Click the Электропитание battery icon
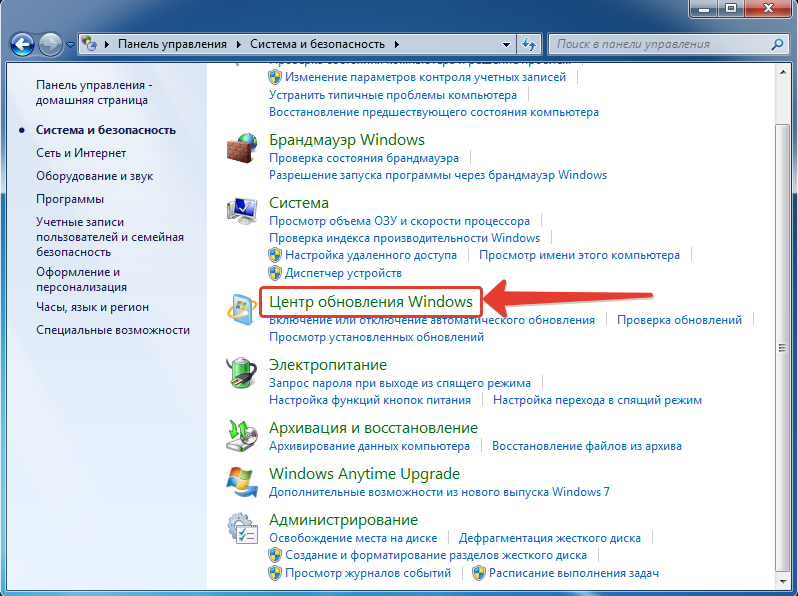The width and height of the screenshot is (798, 596). tap(241, 372)
